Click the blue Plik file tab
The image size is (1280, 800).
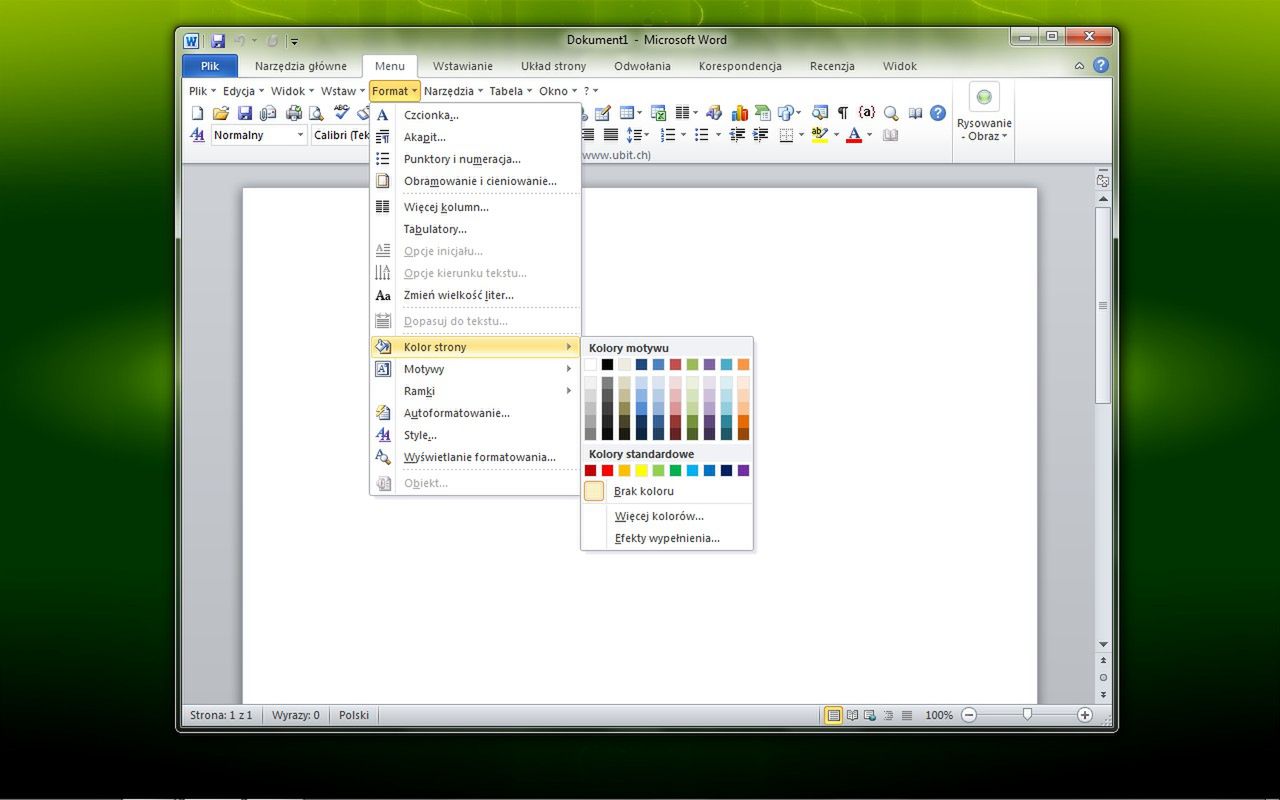click(x=210, y=66)
